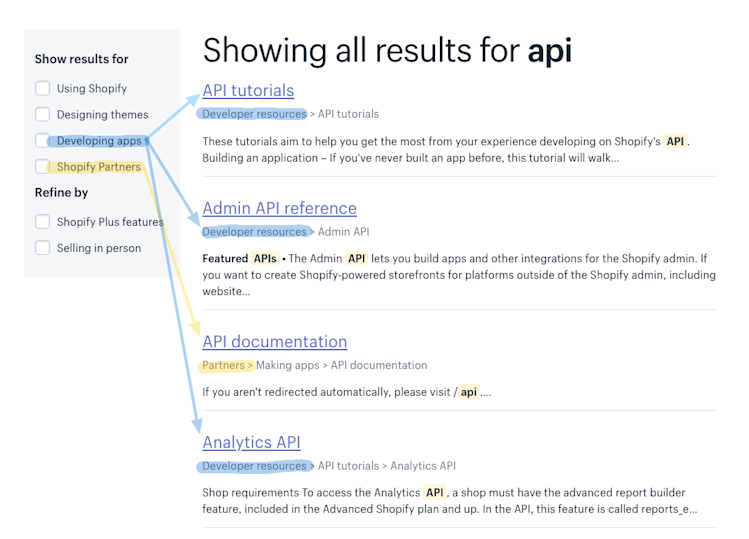Click 'Developing apps' filter label
The height and width of the screenshot is (539, 749).
tap(99, 141)
